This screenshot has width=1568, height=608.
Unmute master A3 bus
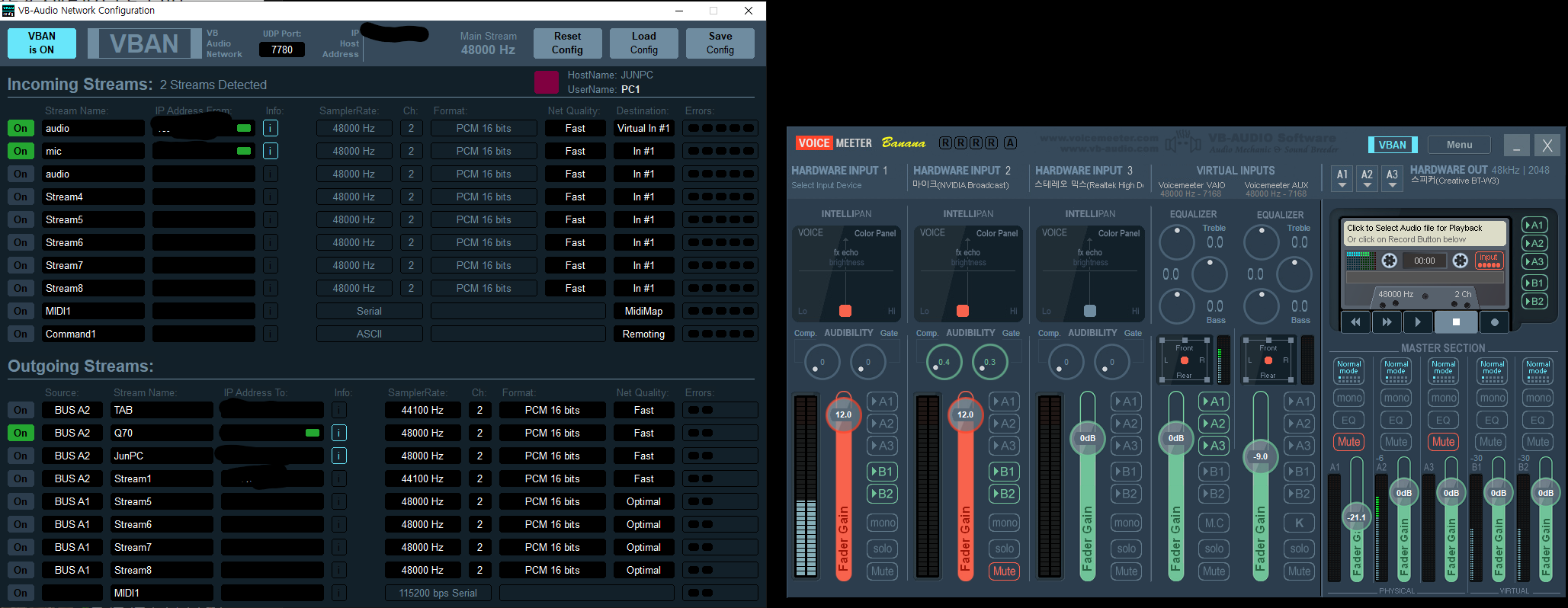(1443, 442)
